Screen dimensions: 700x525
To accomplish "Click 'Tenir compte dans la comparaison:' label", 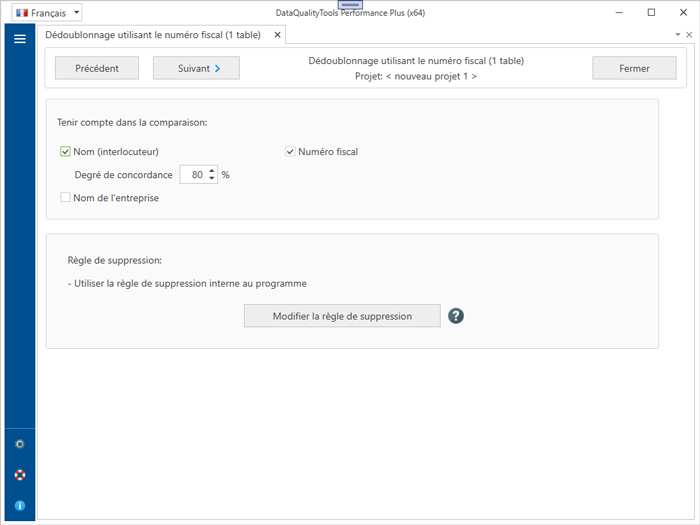I will 132,122.
